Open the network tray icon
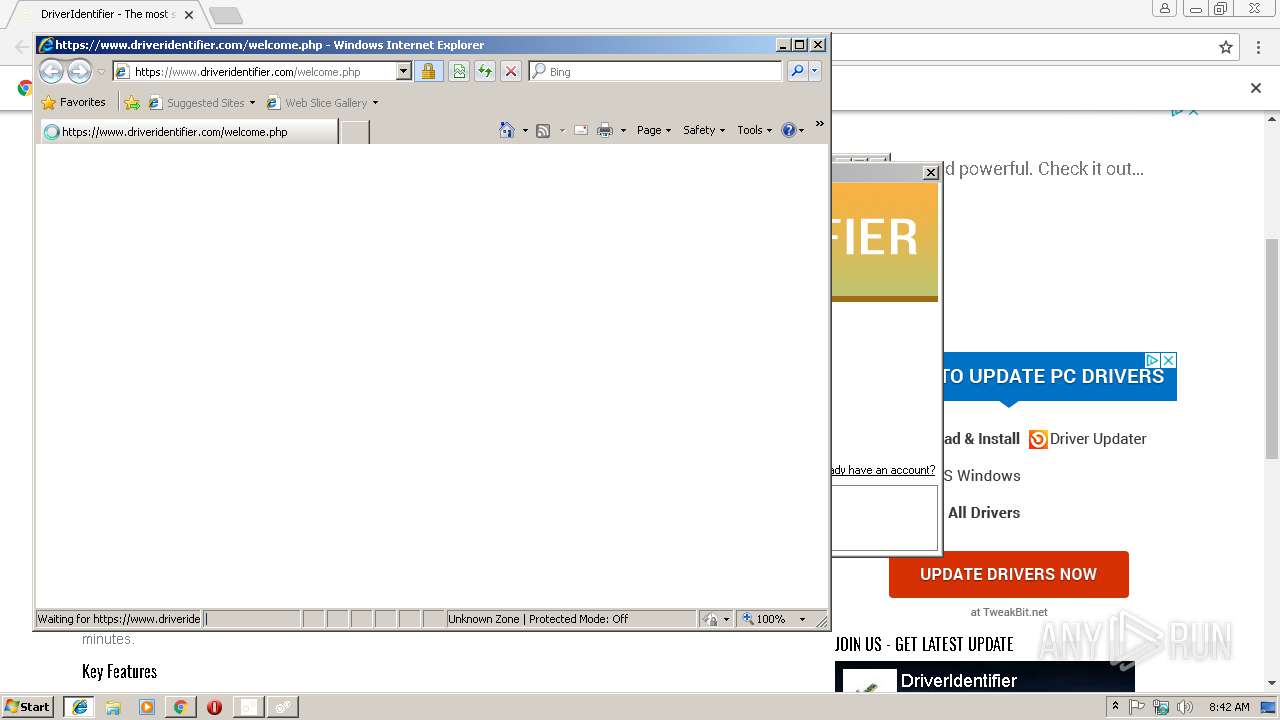The height and width of the screenshot is (720, 1280). pos(1161,707)
